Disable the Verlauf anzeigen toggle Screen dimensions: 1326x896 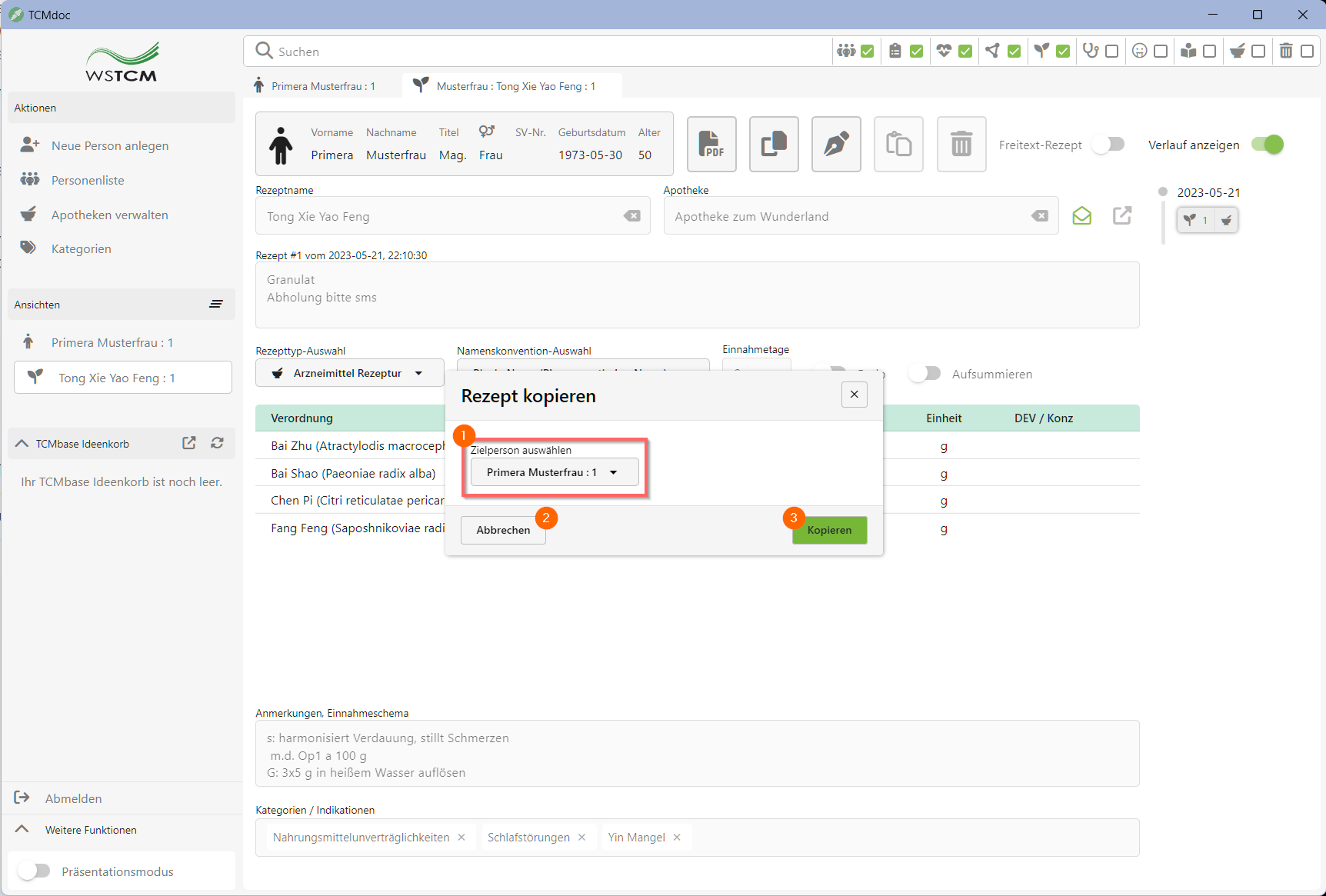coord(1267,145)
